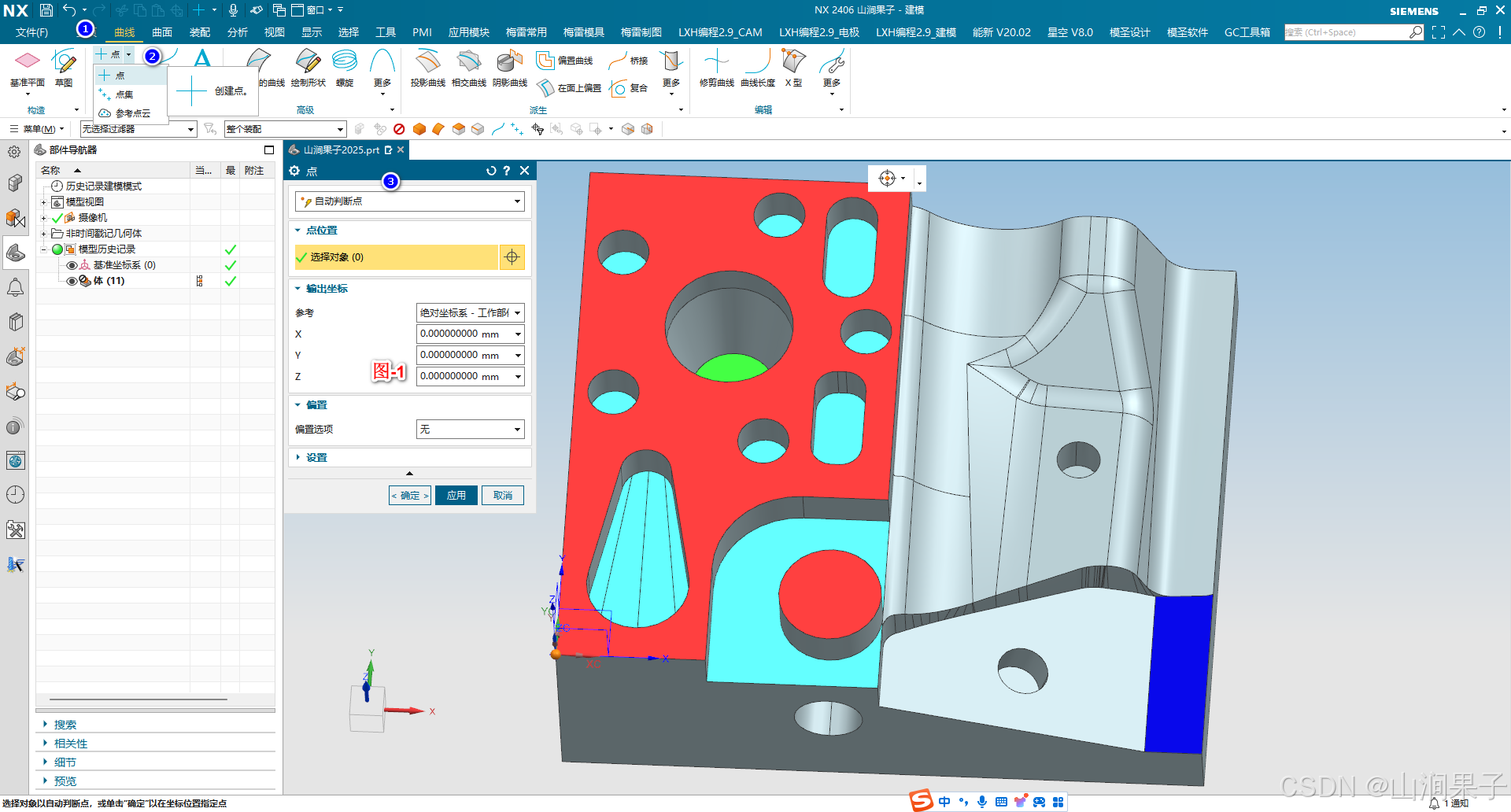Viewport: 1511px width, 812px height.
Task: Switch to the 装配 ribbon tab
Action: click(x=200, y=32)
